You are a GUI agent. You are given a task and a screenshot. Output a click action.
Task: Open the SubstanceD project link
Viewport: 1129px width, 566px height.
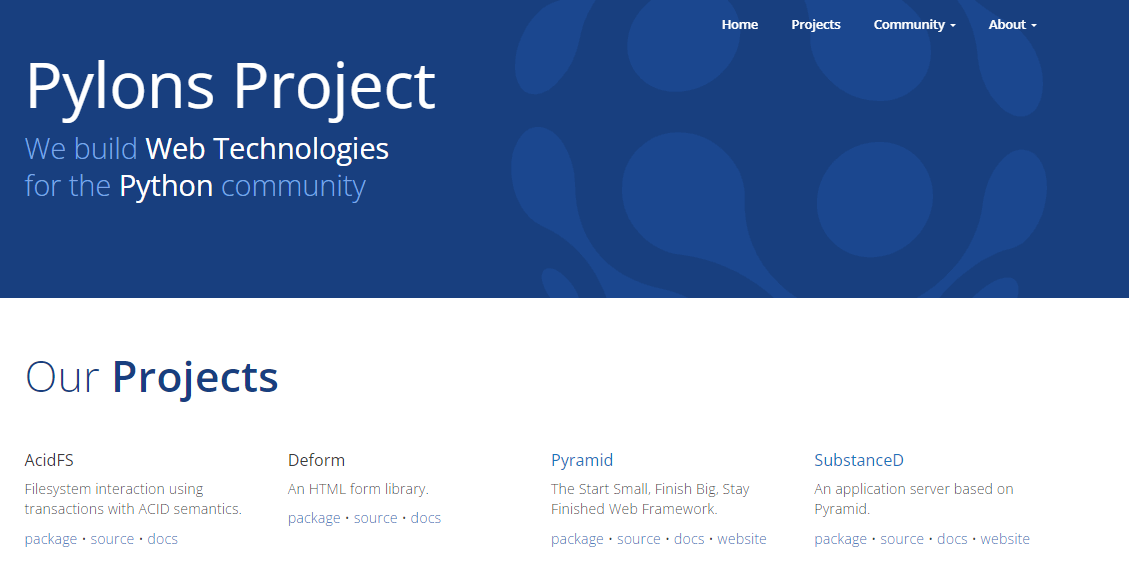(x=858, y=460)
